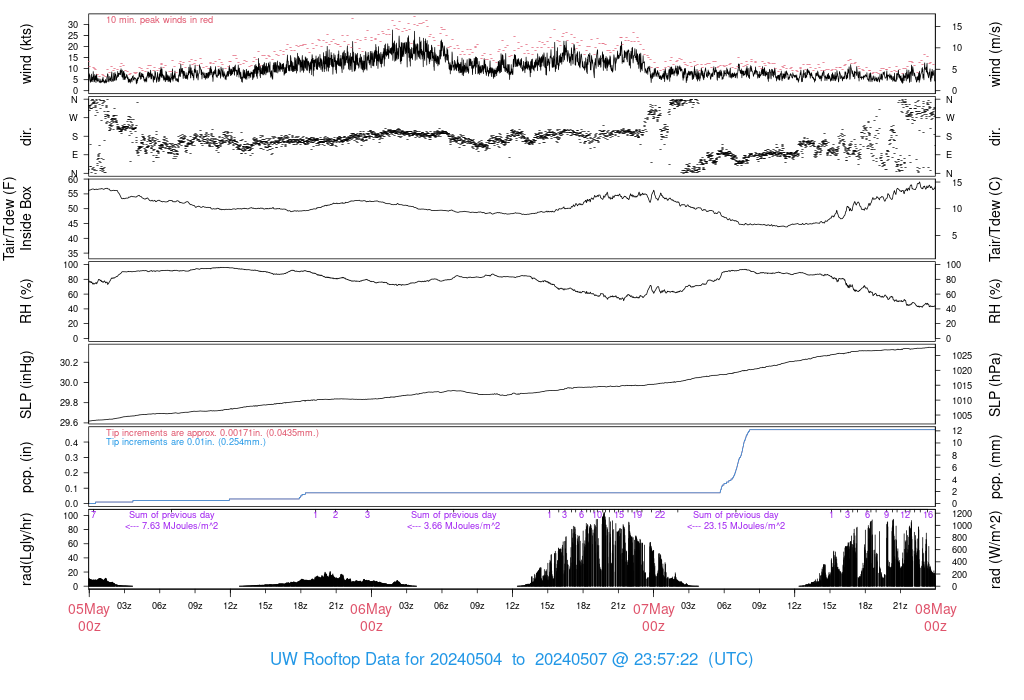Click the '08May 00z' date label
The width and height of the screenshot is (1024, 700).
point(935,618)
